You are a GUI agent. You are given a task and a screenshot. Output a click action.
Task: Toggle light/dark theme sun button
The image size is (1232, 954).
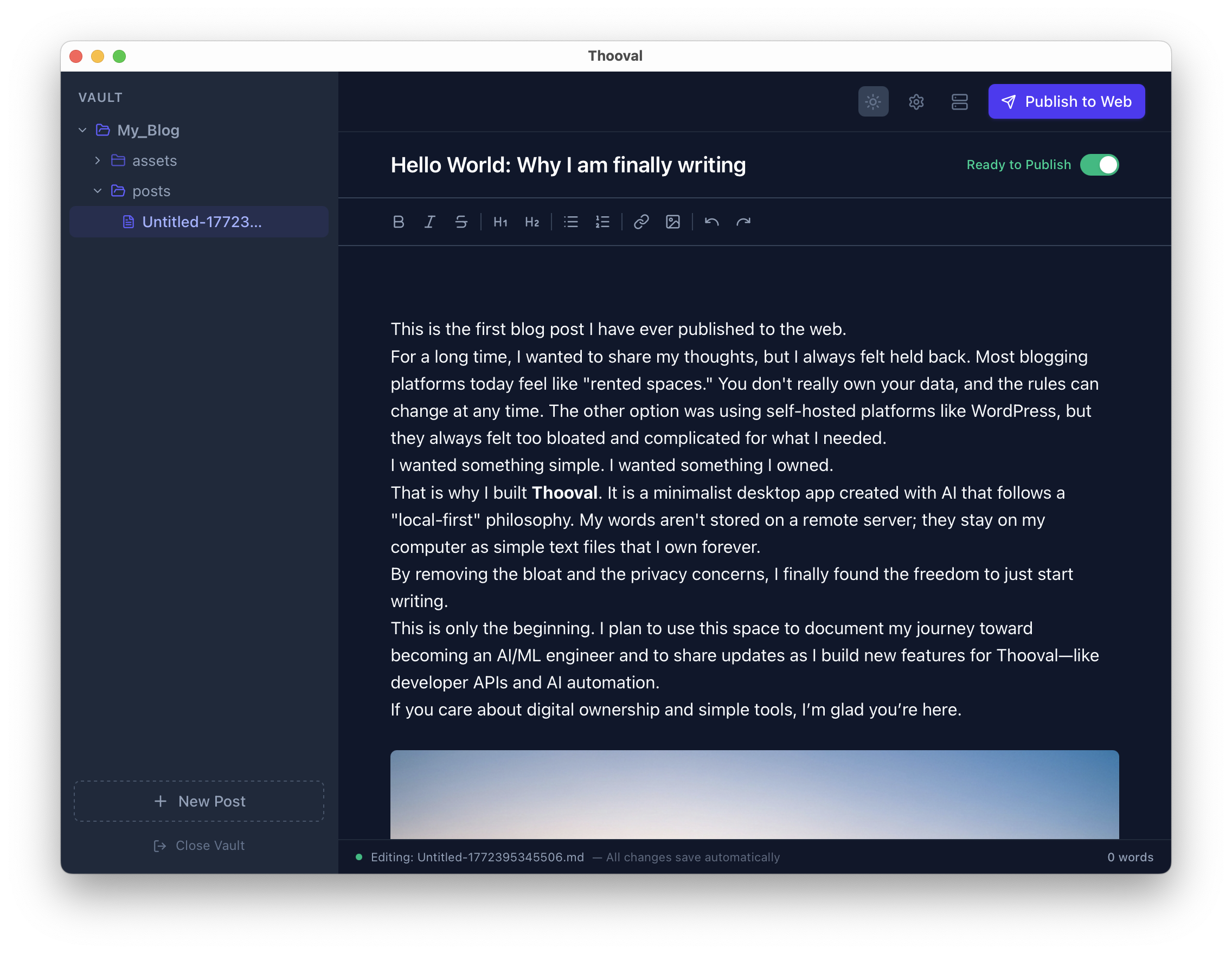pos(872,101)
